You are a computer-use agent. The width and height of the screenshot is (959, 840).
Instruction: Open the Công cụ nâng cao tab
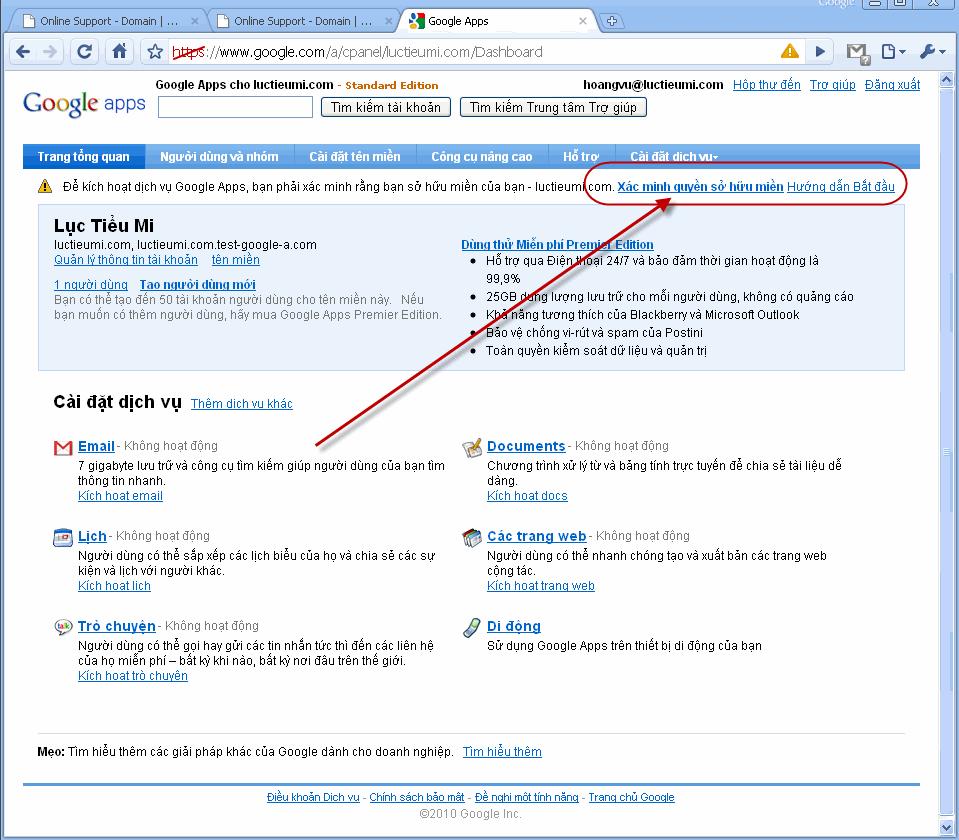(x=482, y=157)
